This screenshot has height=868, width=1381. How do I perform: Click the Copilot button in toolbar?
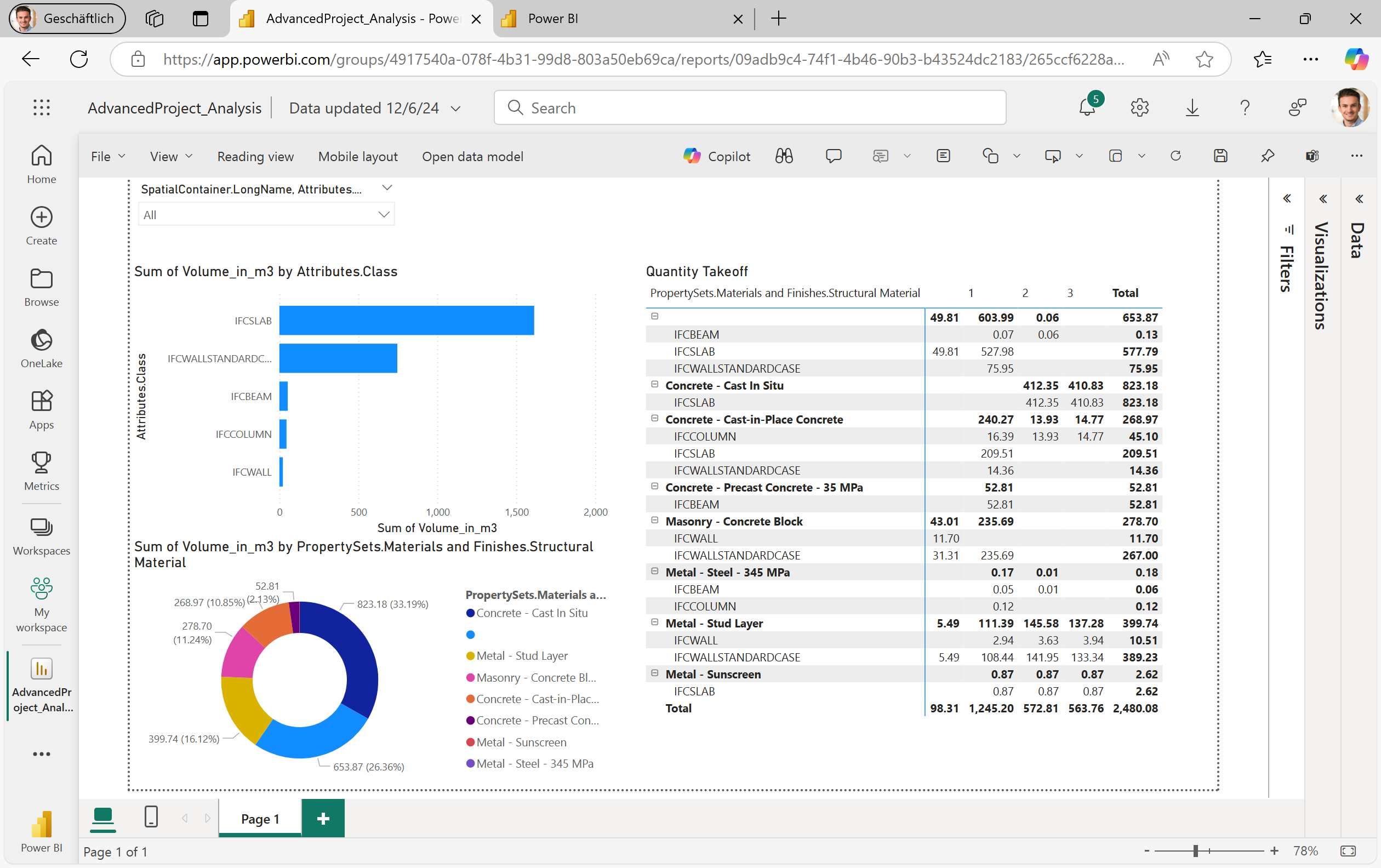click(717, 157)
